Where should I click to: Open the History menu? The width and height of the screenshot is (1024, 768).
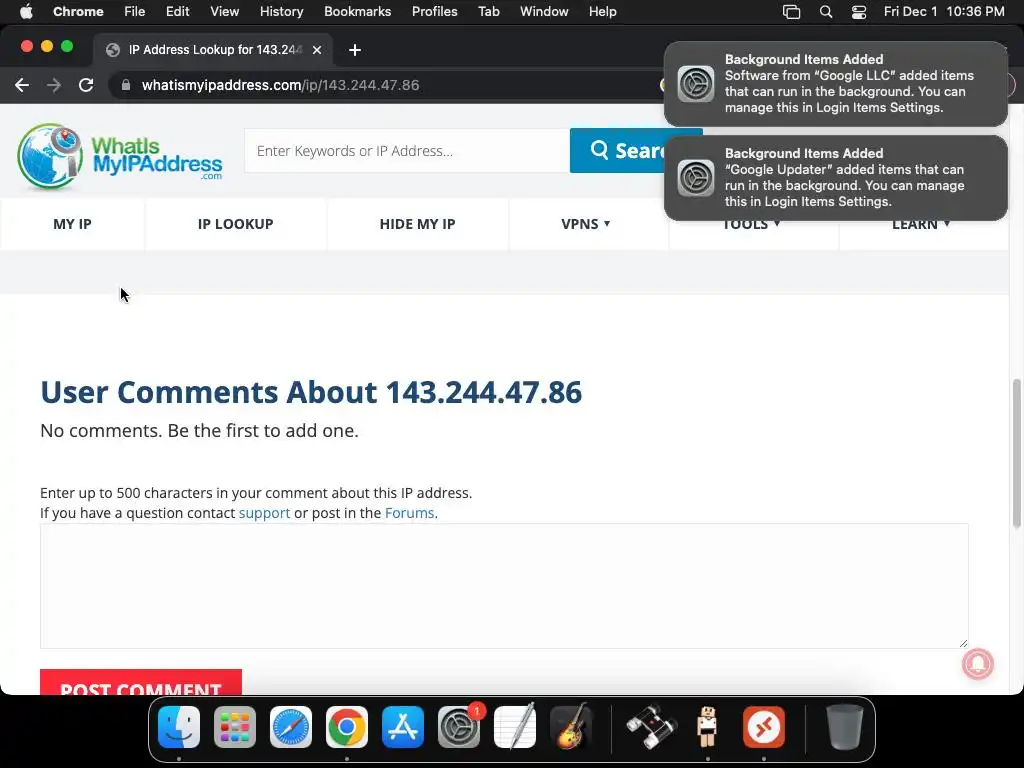(281, 12)
